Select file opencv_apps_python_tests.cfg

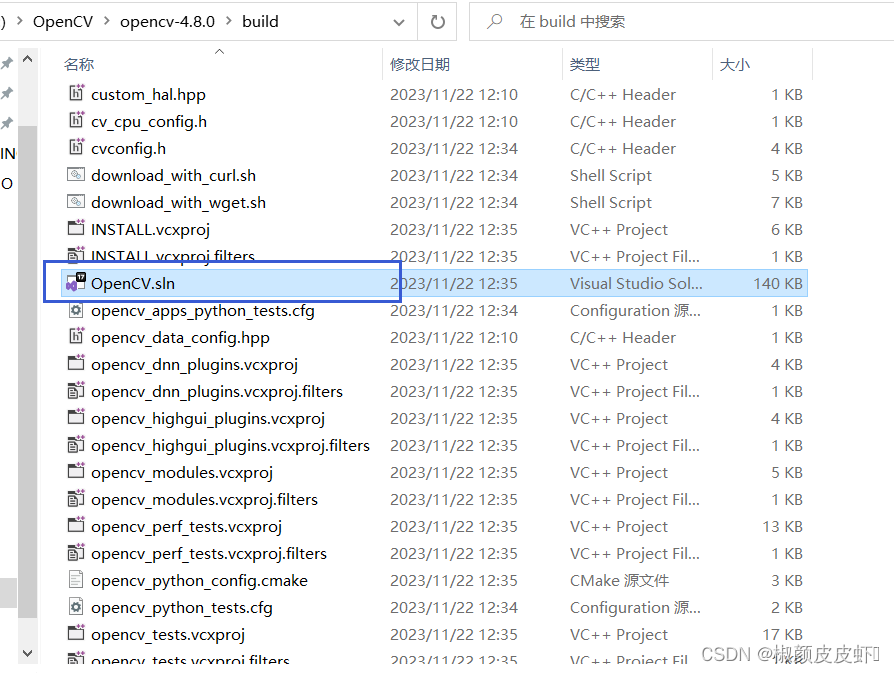[202, 311]
